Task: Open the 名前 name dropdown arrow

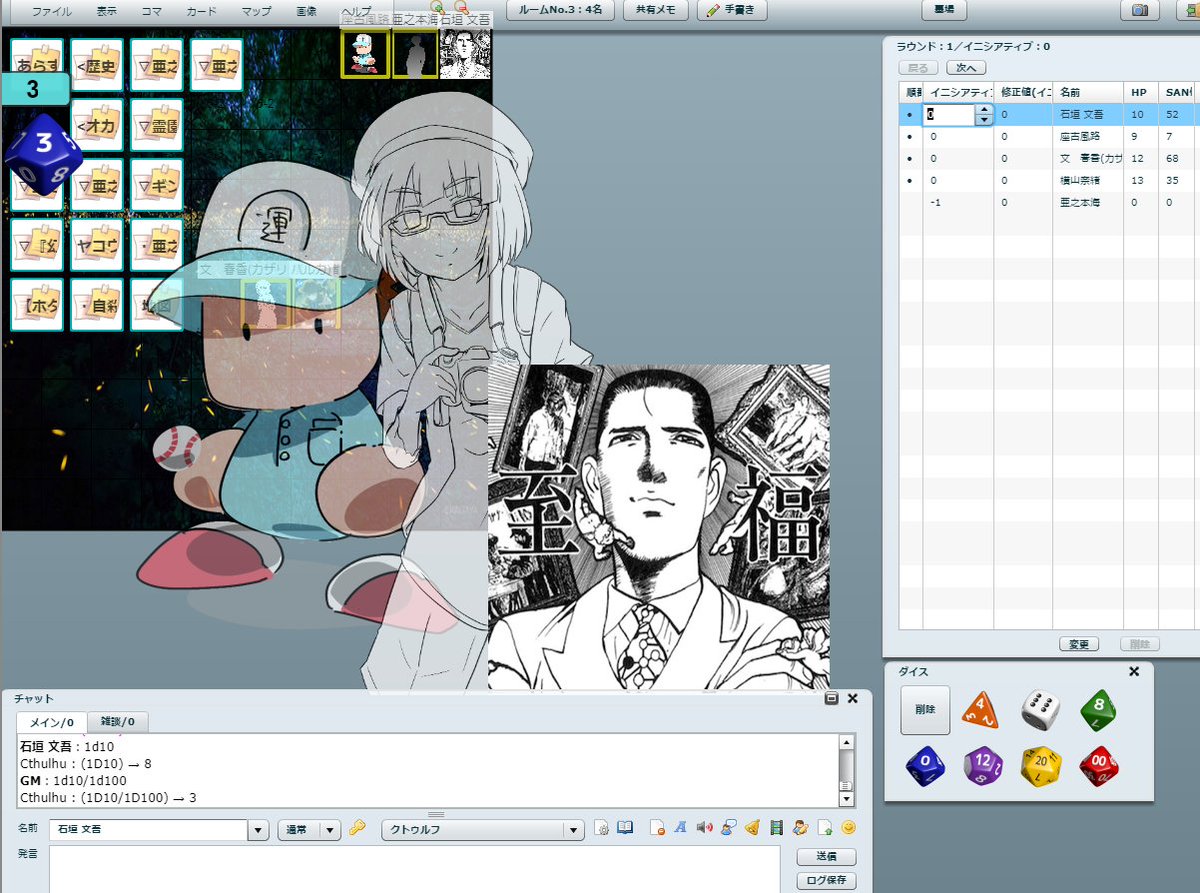Action: tap(258, 830)
